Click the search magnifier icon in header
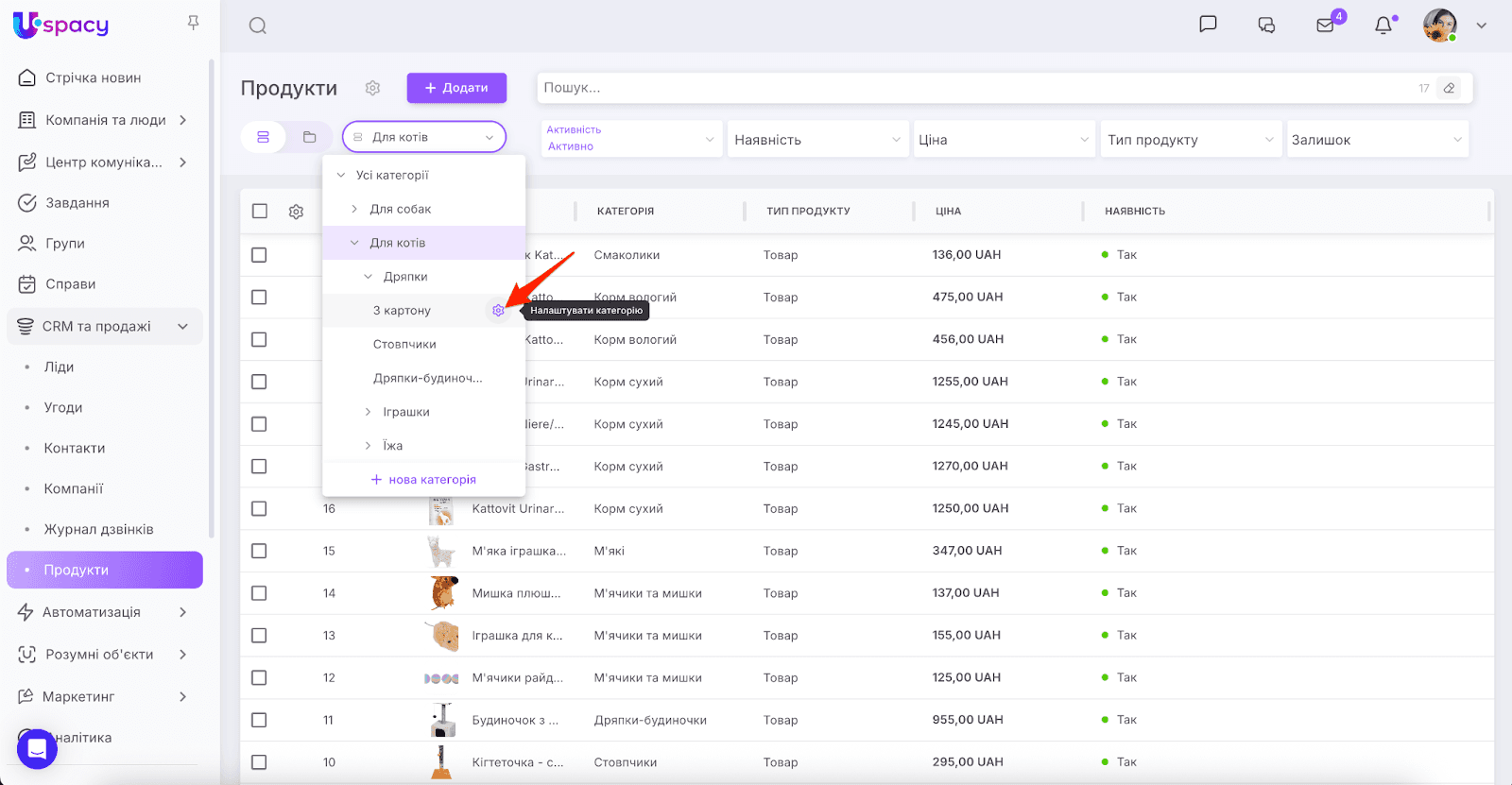1512x785 pixels. (257, 26)
